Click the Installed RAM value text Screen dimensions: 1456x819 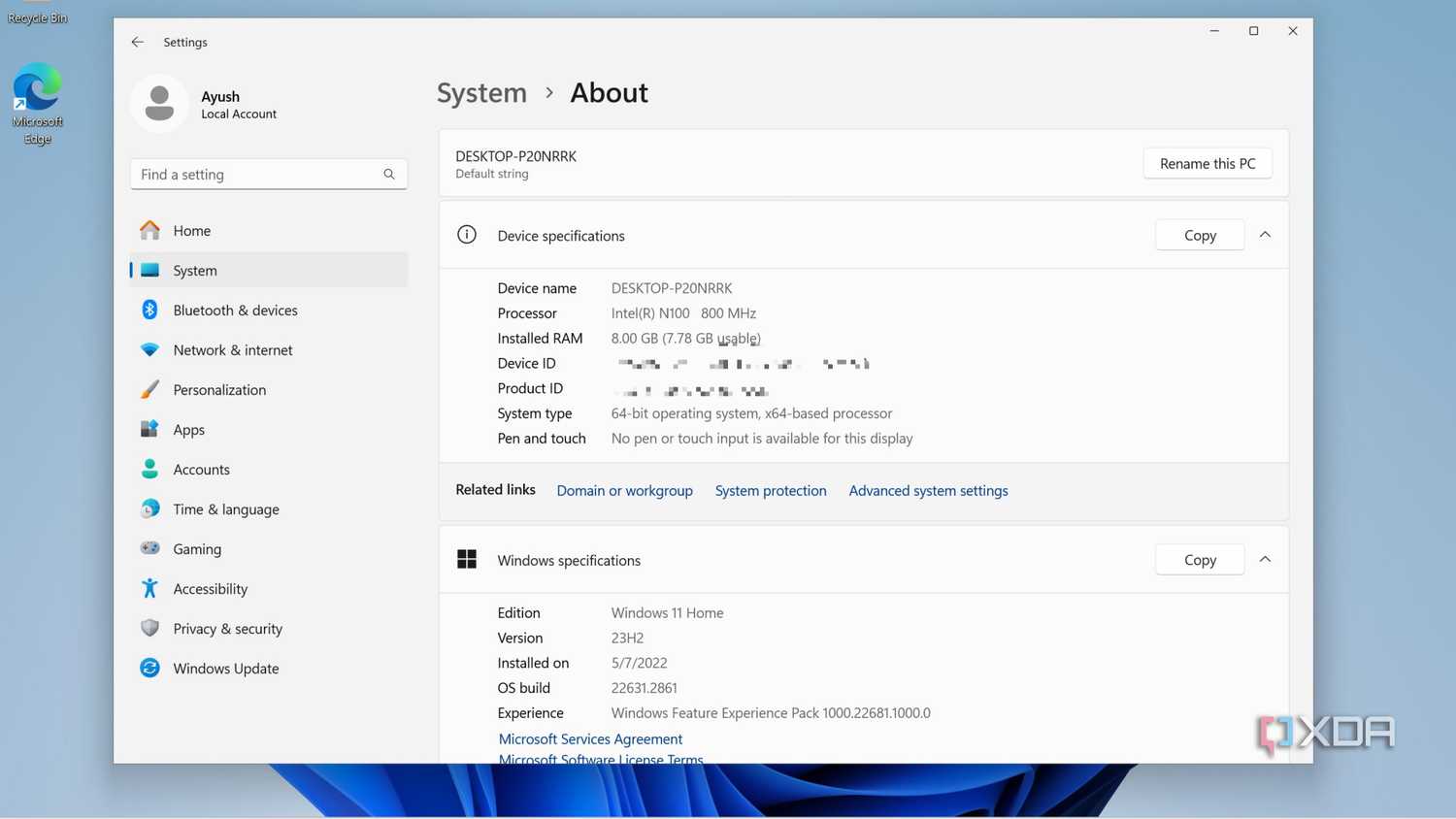(x=685, y=338)
